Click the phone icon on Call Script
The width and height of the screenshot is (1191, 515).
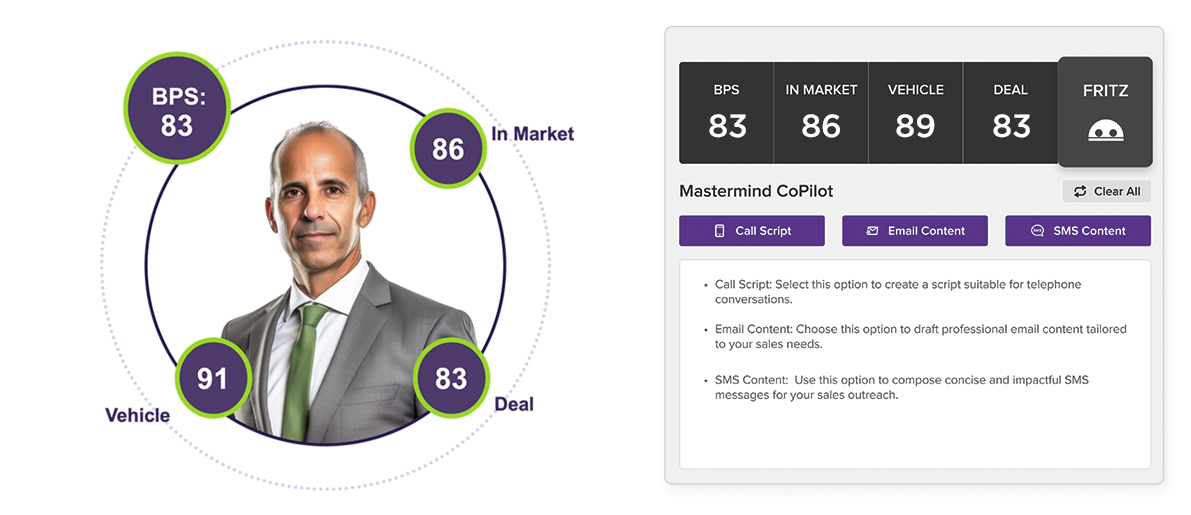click(719, 231)
